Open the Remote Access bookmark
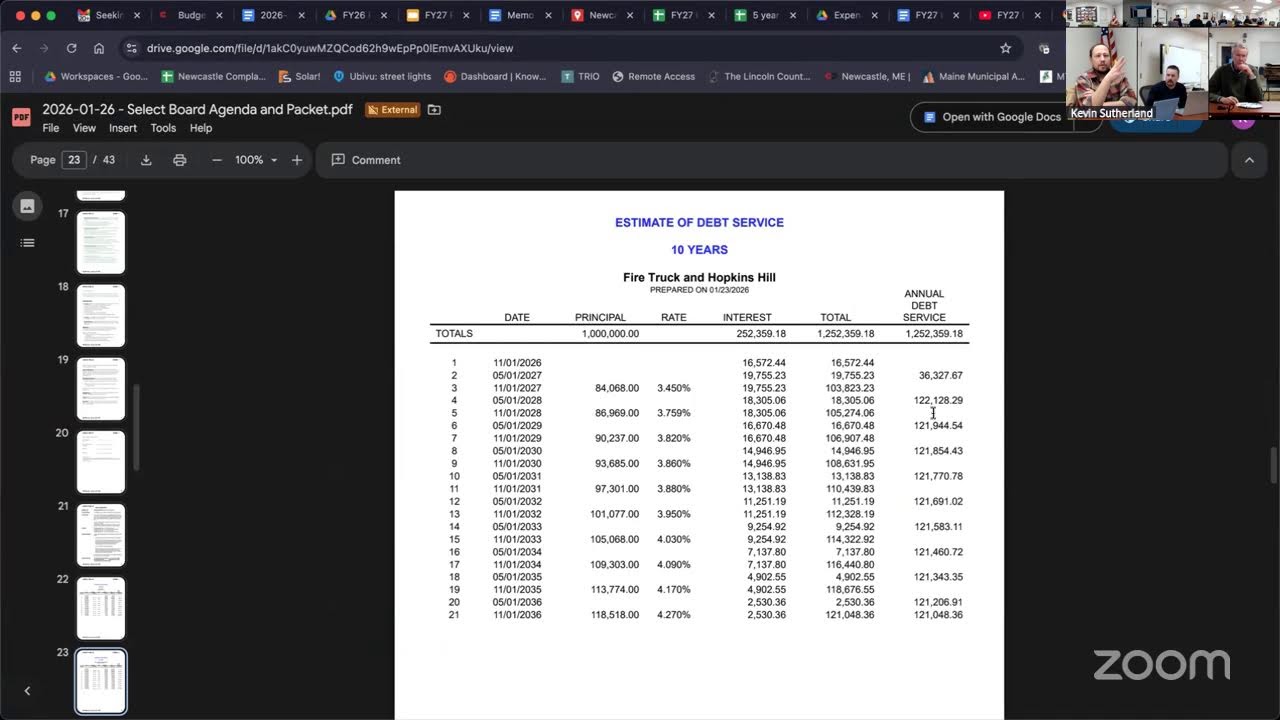 [x=653, y=76]
